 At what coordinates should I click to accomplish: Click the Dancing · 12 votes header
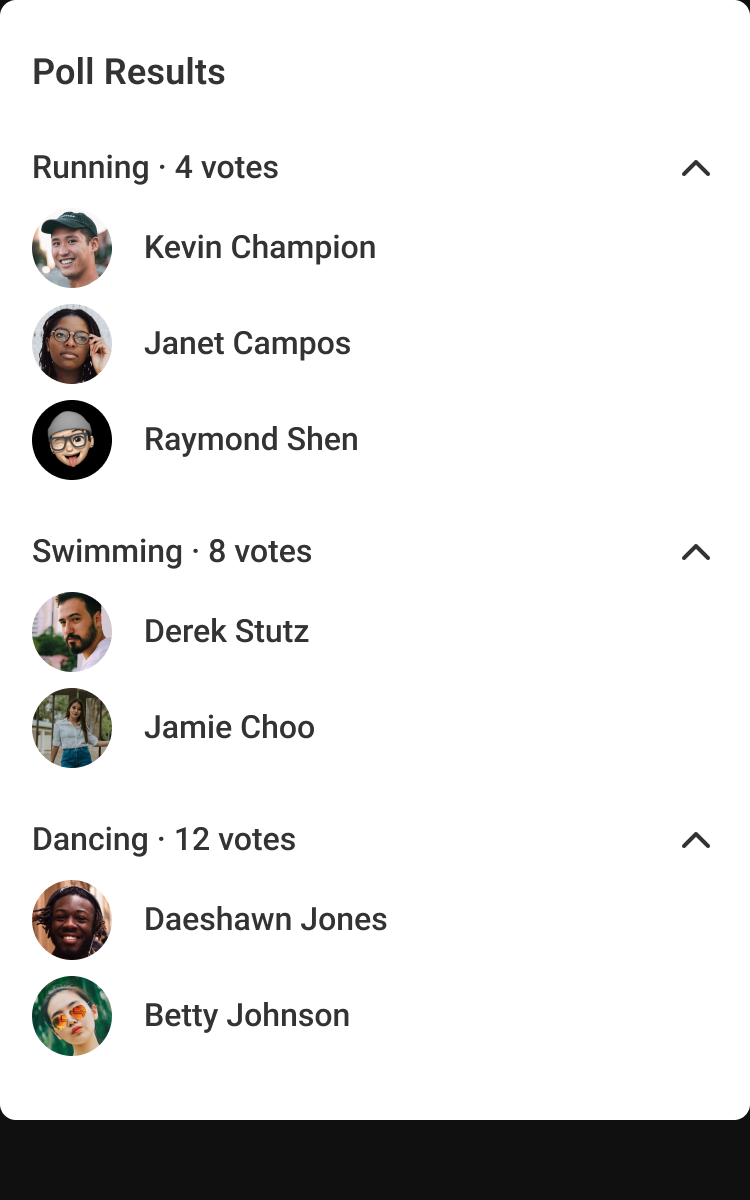[x=164, y=839]
